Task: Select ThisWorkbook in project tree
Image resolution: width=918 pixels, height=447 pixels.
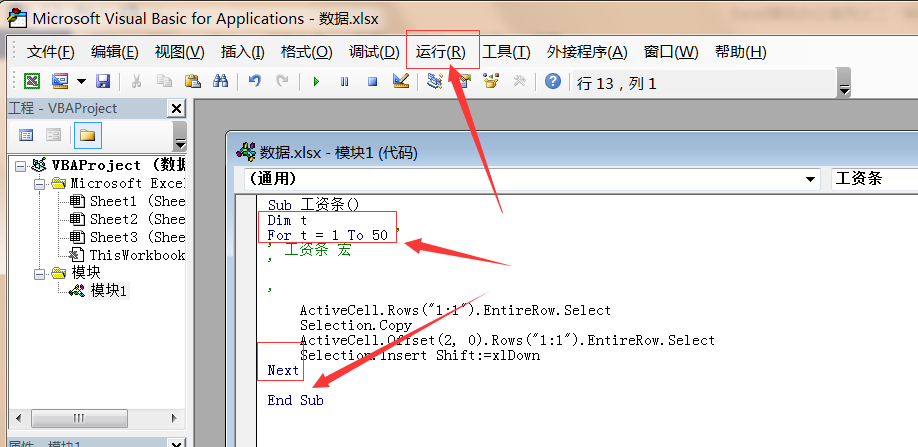Action: coord(137,255)
